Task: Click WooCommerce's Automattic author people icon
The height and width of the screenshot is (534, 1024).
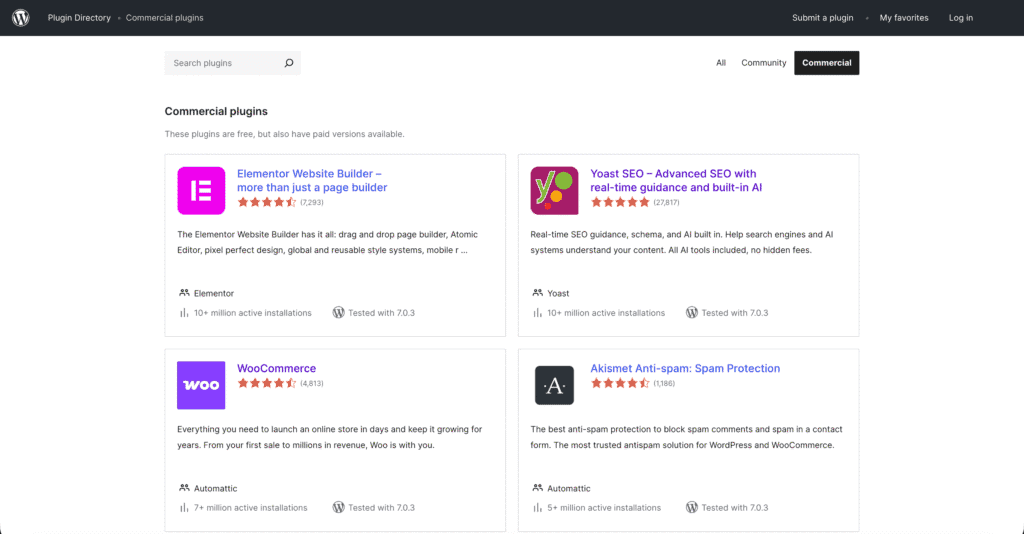Action: pos(184,488)
